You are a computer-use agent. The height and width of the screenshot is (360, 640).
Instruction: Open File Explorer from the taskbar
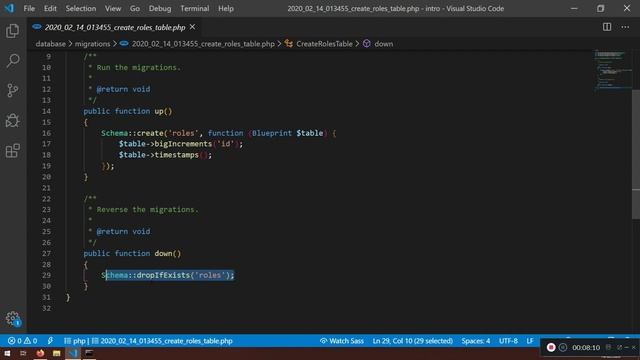pyautogui.click(x=56, y=353)
